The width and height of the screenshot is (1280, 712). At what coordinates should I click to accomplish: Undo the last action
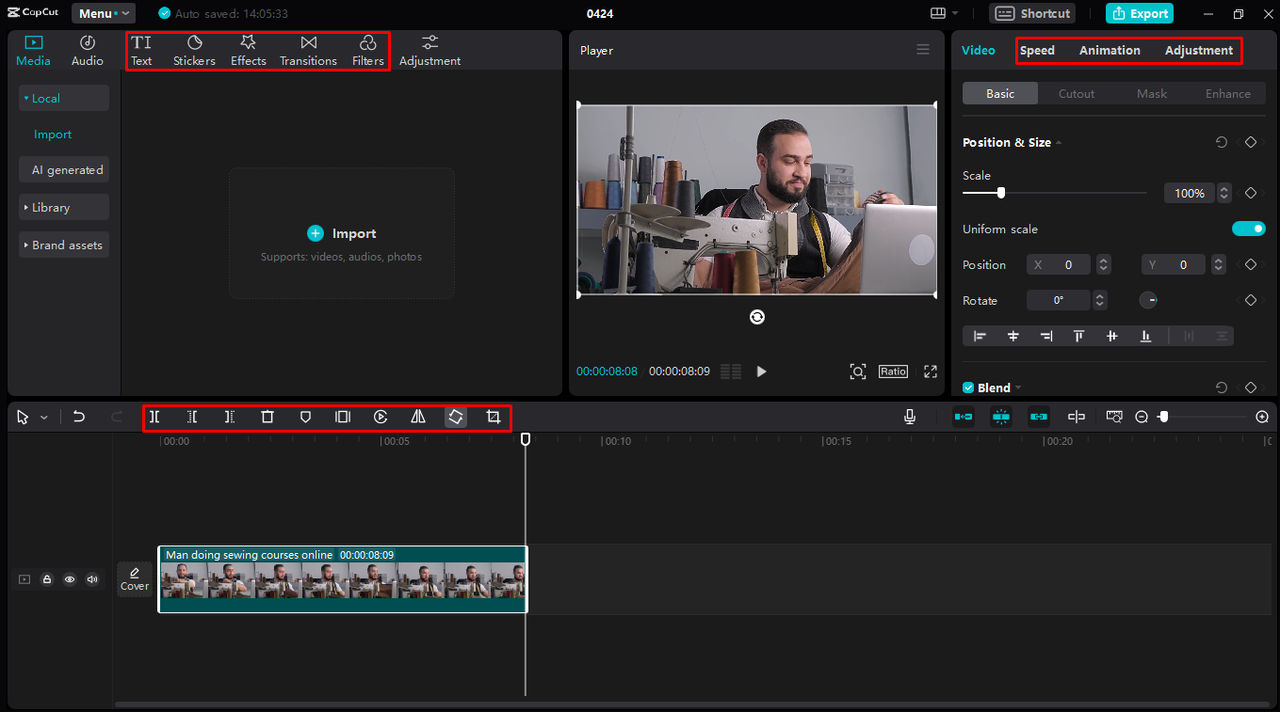tap(79, 417)
